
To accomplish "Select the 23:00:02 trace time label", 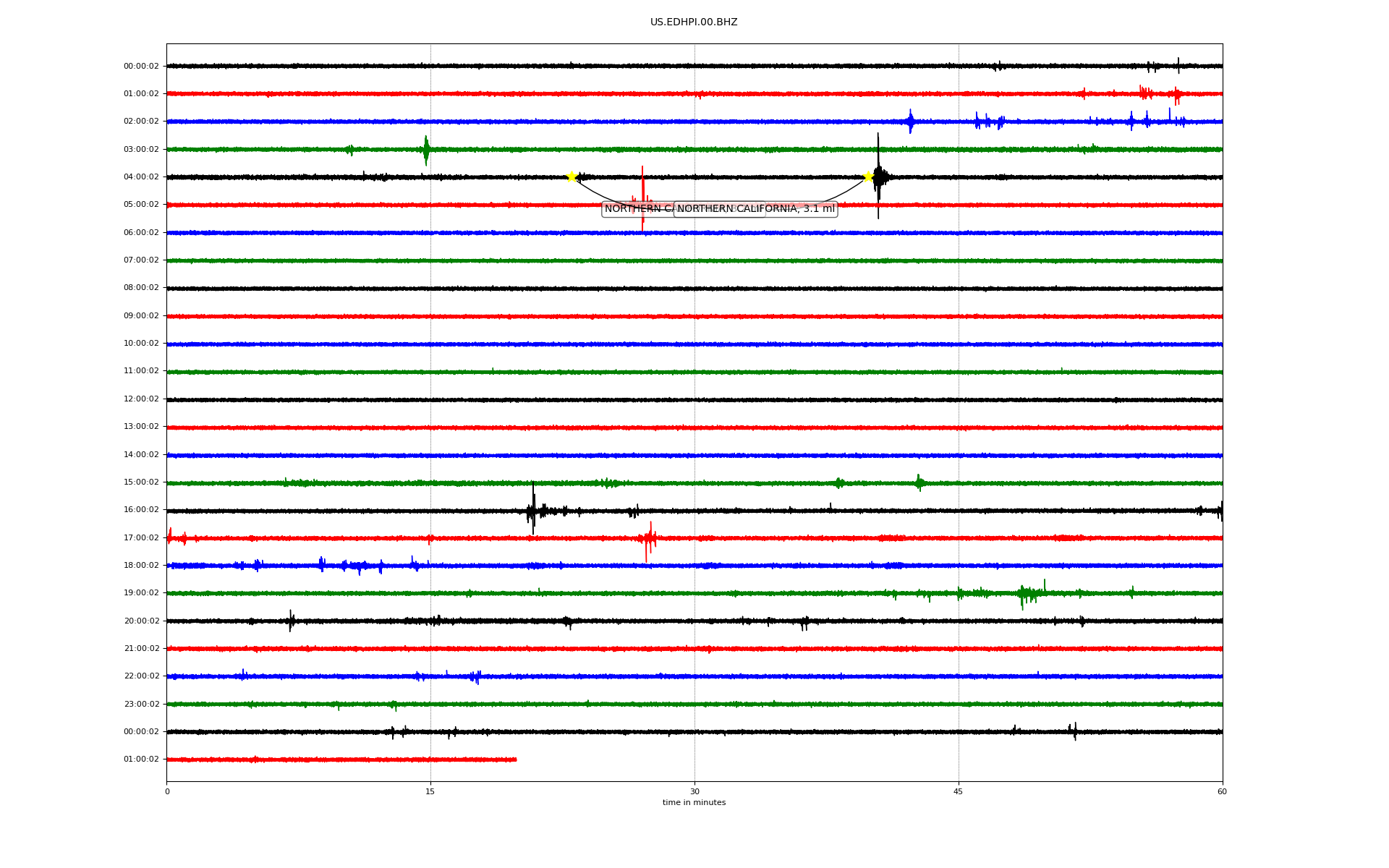I will 141,704.
